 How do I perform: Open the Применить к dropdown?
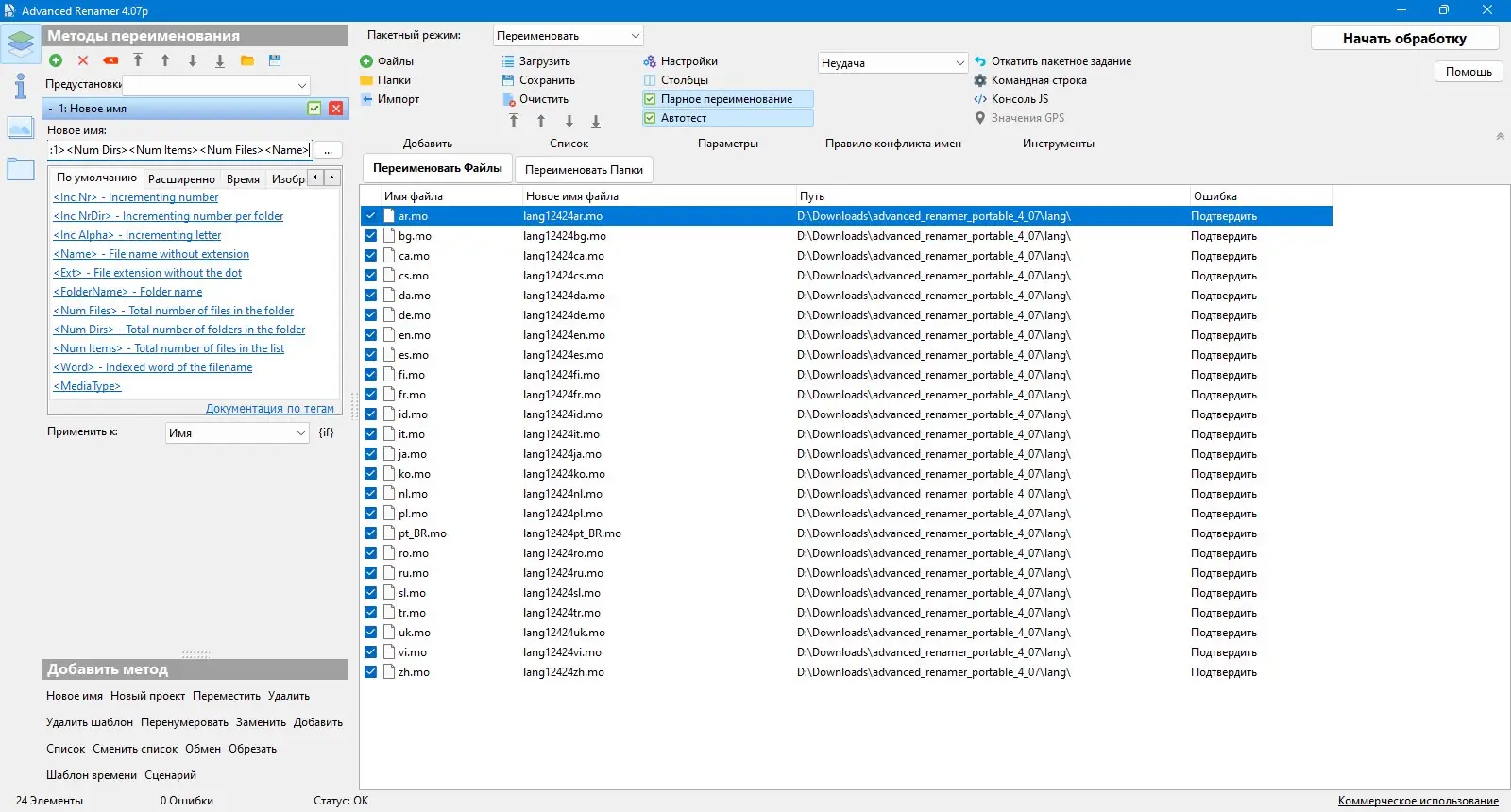pos(237,433)
